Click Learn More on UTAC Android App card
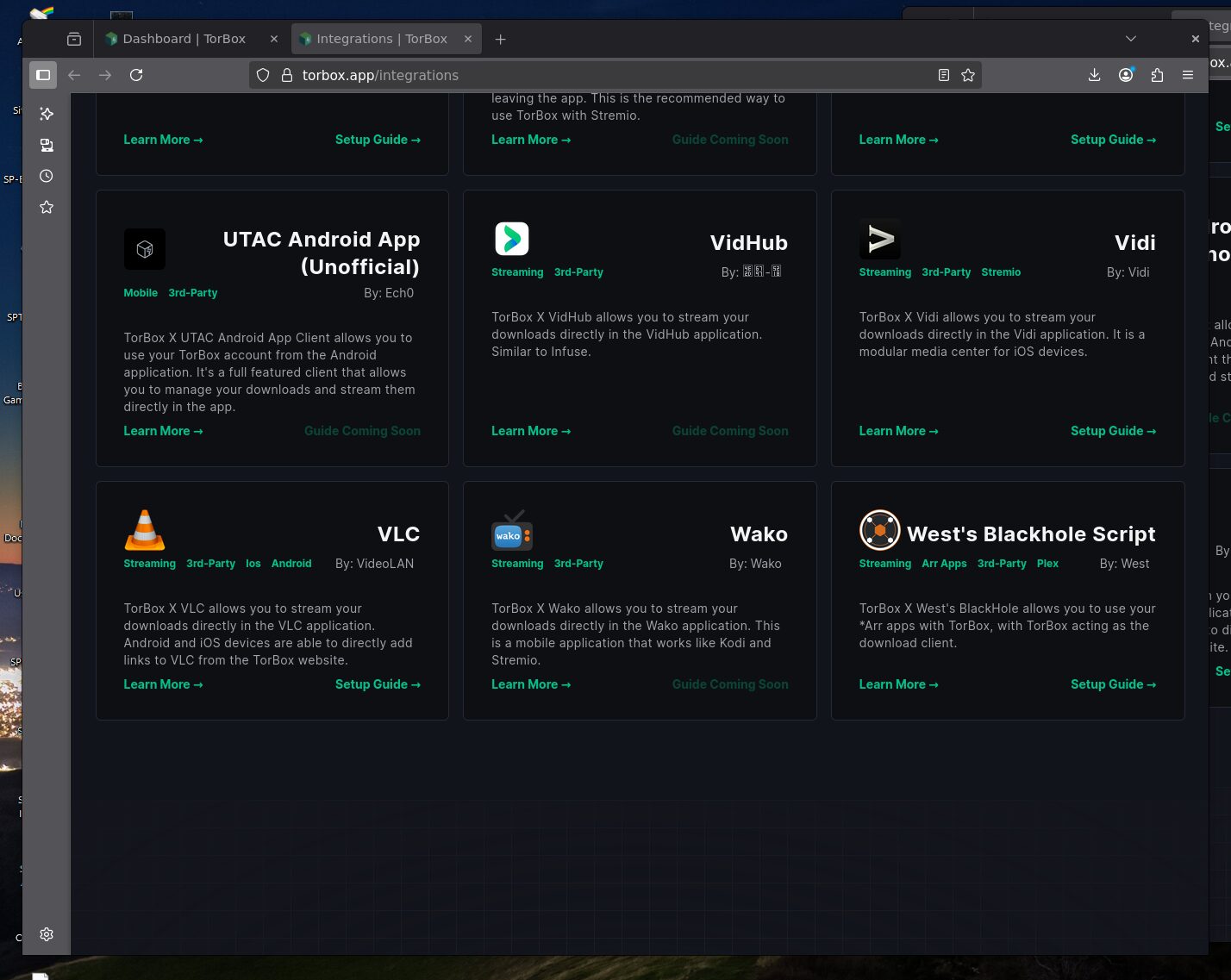Screen dimensions: 1231x980 point(163,431)
